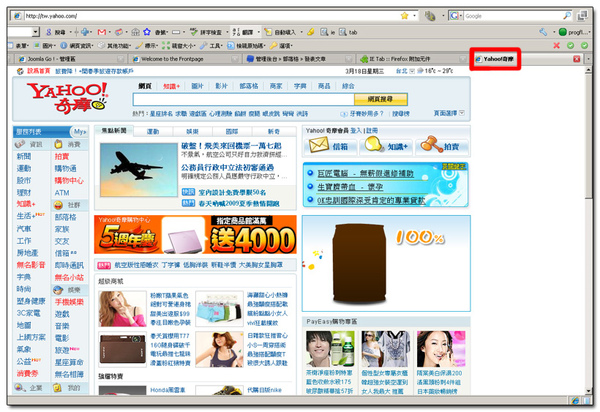Click the IE engine icon in status bar
The height and width of the screenshot is (412, 600).
click(x=575, y=401)
